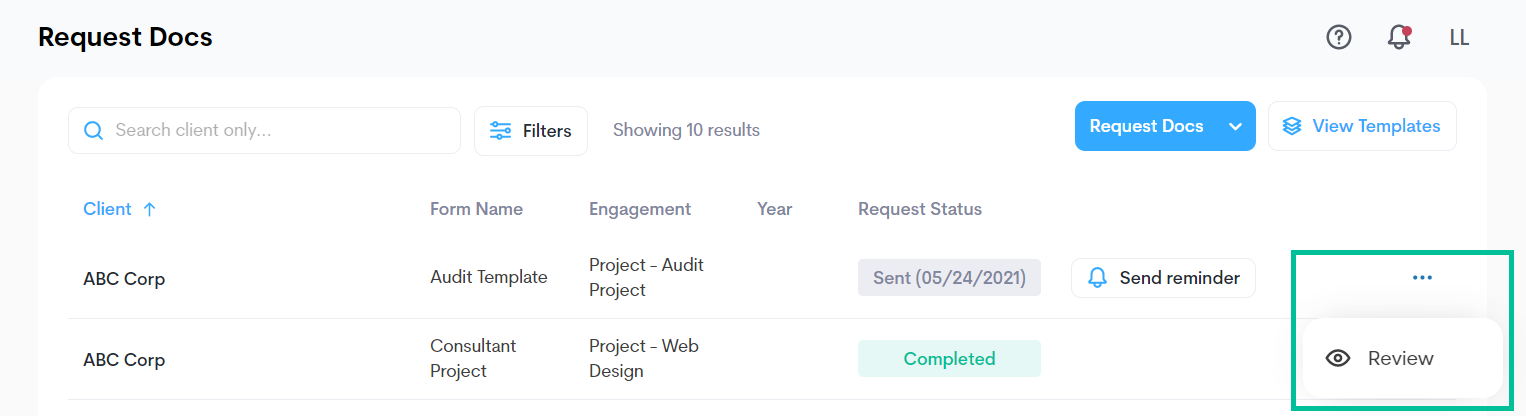This screenshot has height=416, width=1526.
Task: Open notifications bell icon
Action: point(1399,38)
